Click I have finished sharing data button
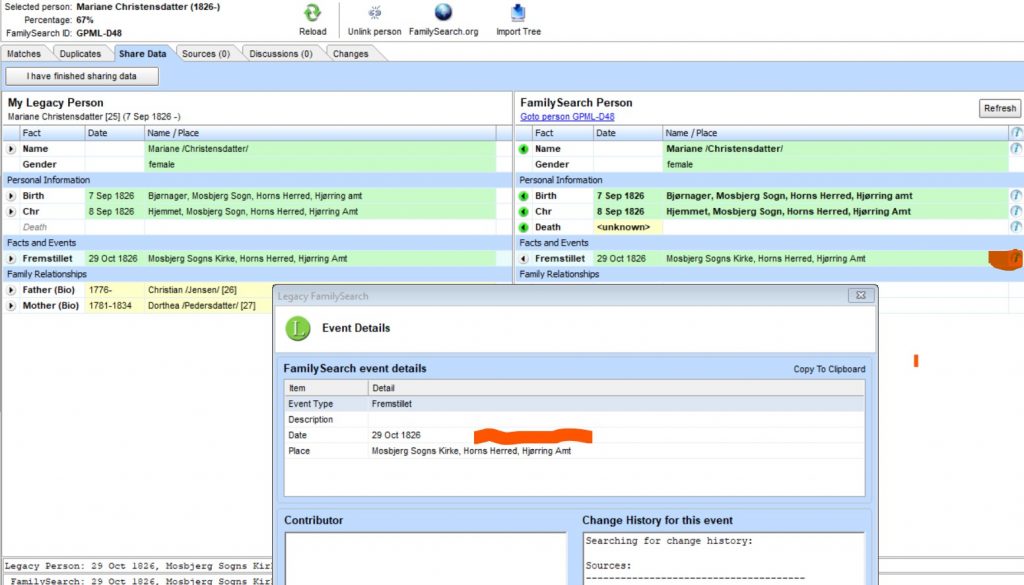Image resolution: width=1024 pixels, height=585 pixels. [x=82, y=76]
